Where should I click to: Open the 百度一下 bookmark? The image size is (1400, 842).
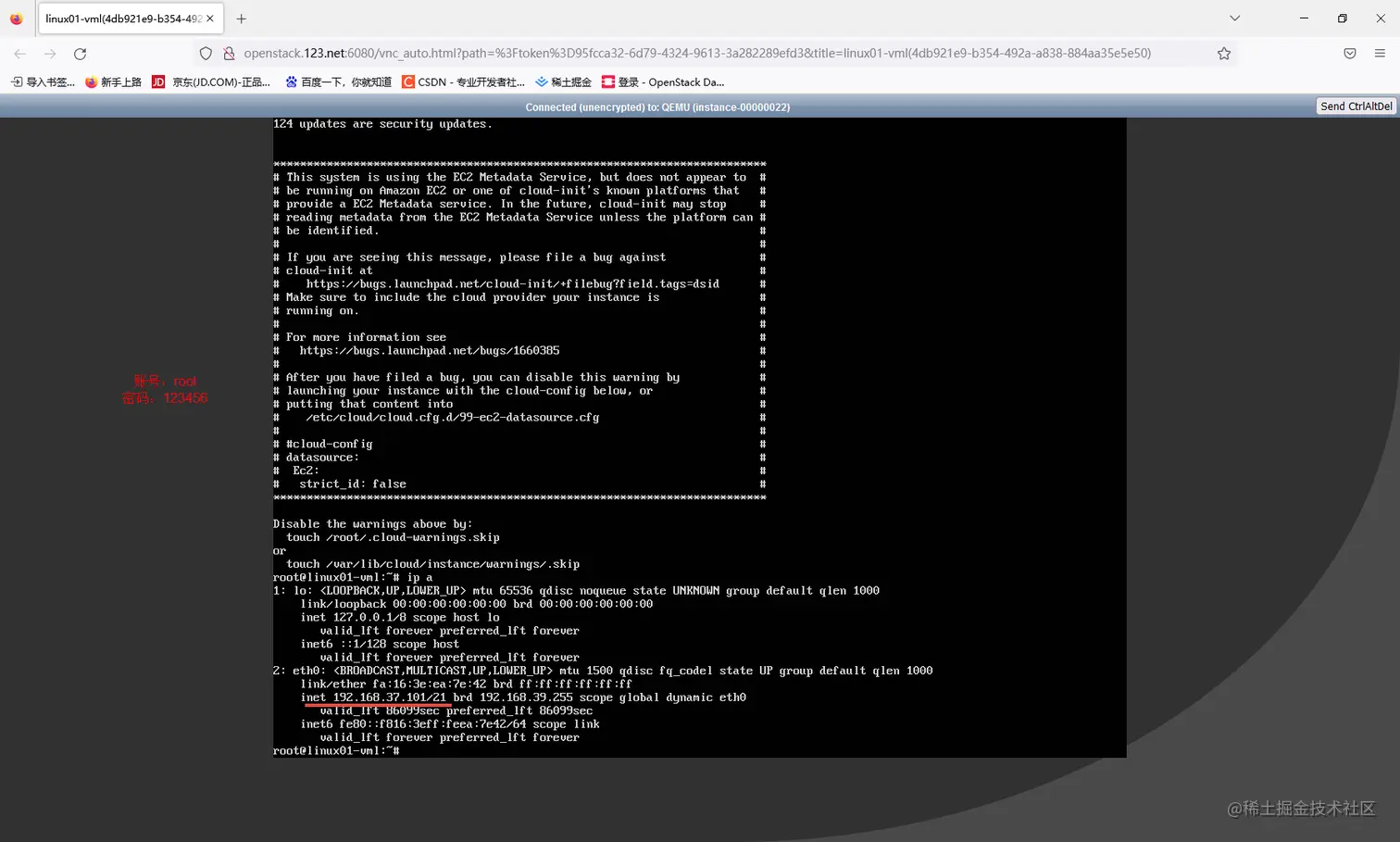(338, 82)
